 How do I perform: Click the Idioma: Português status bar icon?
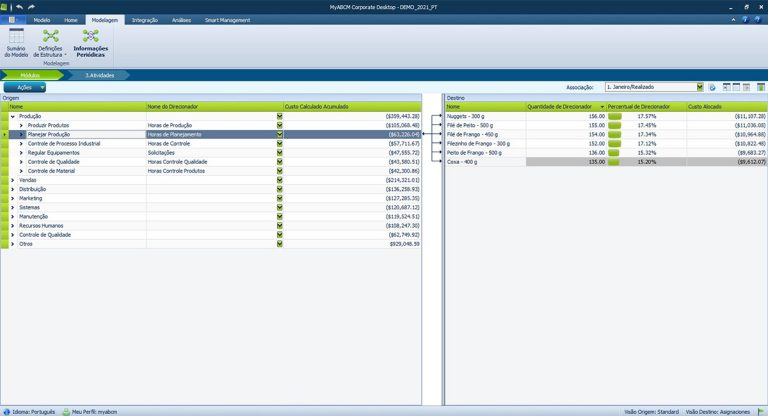tap(6, 411)
